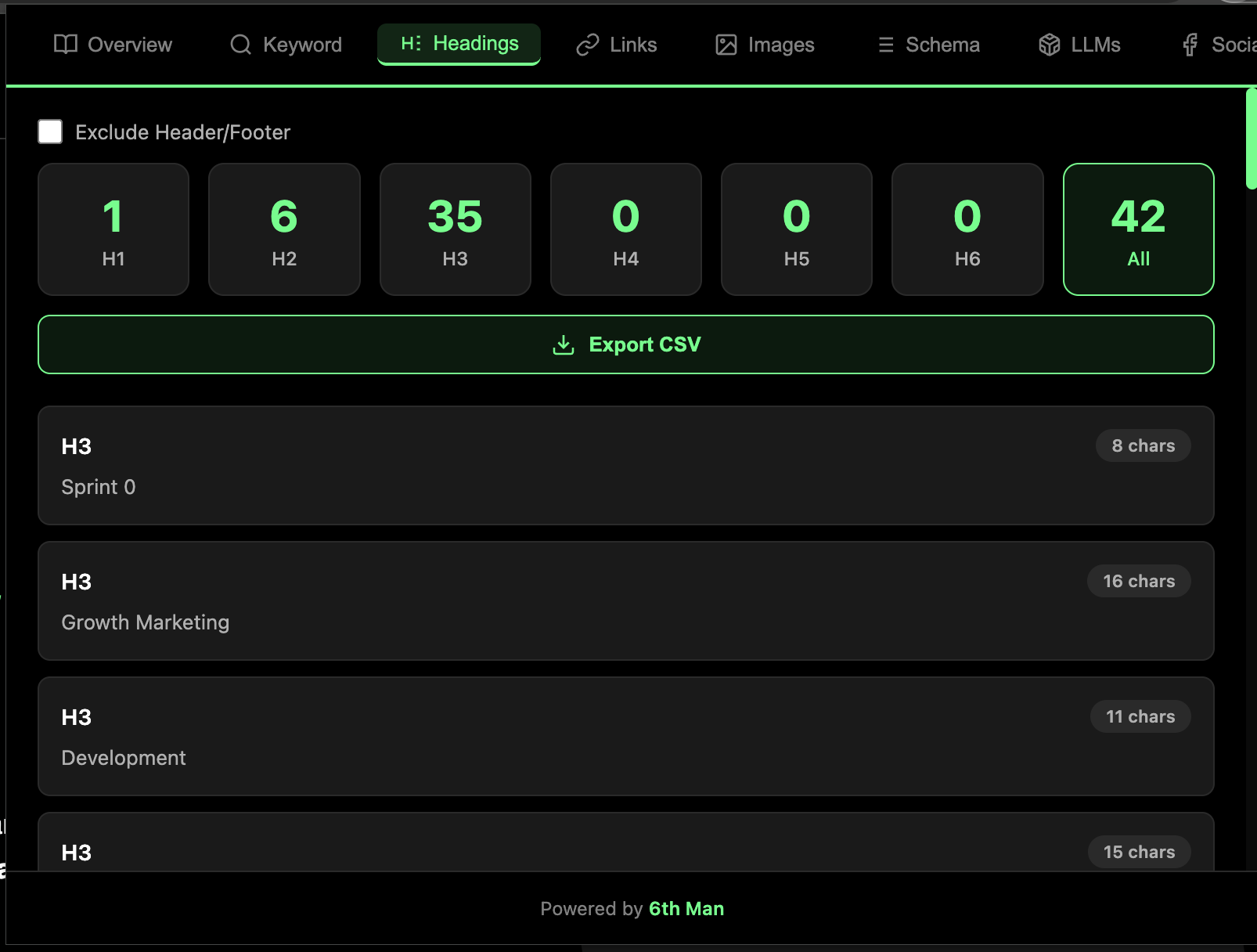The image size is (1257, 952).
Task: Click the magnifying glass Keyword icon
Action: coord(240,45)
